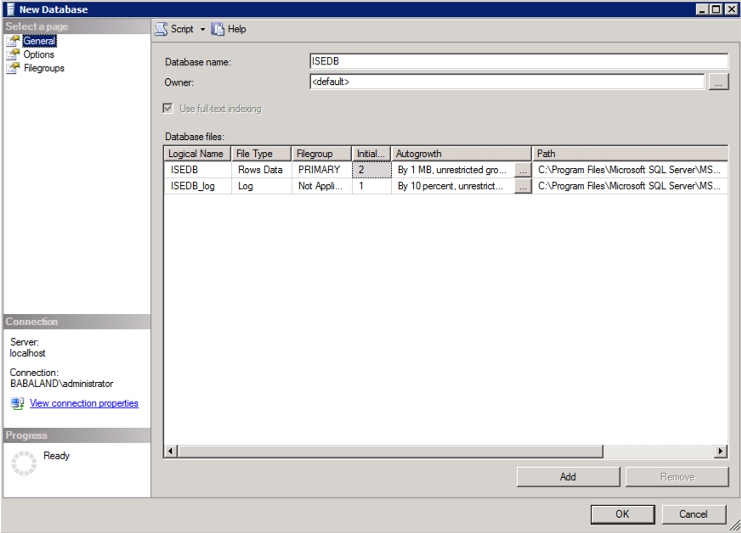
Task: Click the Path column header
Action: (x=630, y=154)
